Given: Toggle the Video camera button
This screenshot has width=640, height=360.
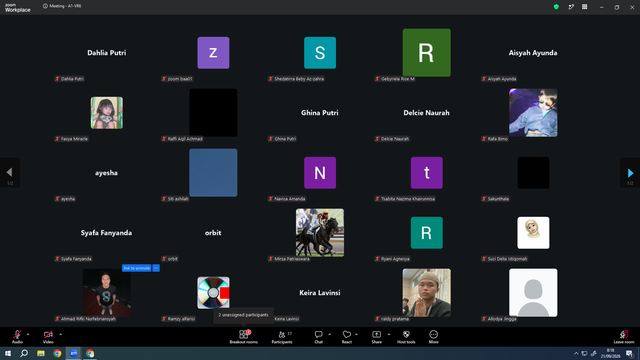Looking at the screenshot, I should [48, 336].
